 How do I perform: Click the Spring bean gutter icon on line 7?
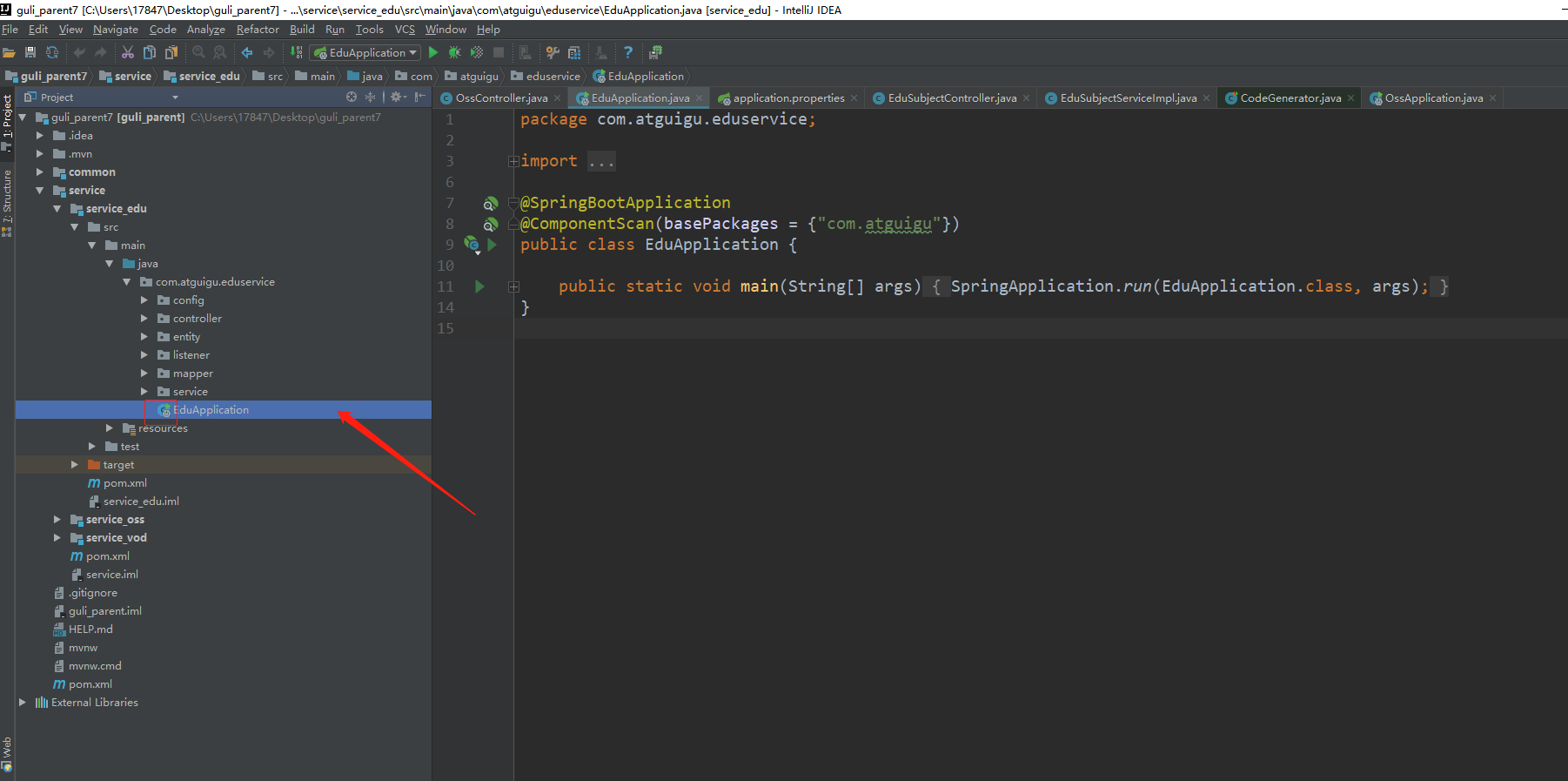491,203
